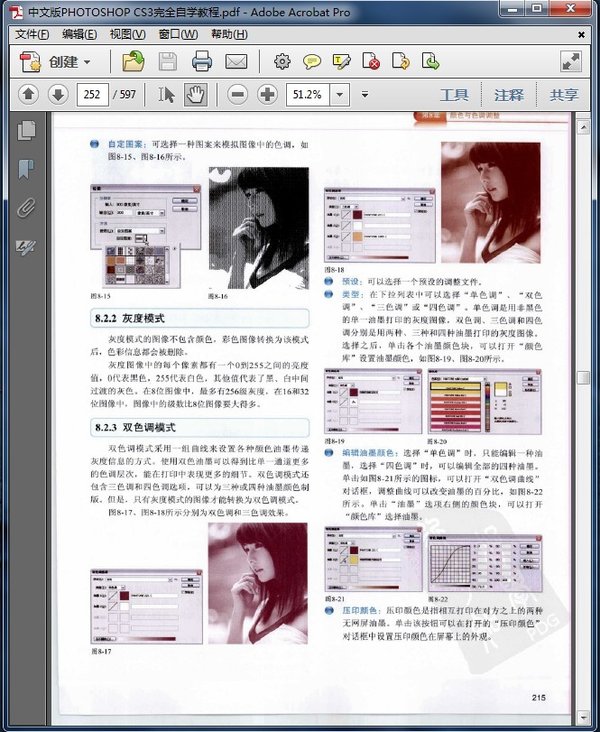Click the curve dialog figure 图8-22
This screenshot has height=732, width=600.
click(485, 563)
